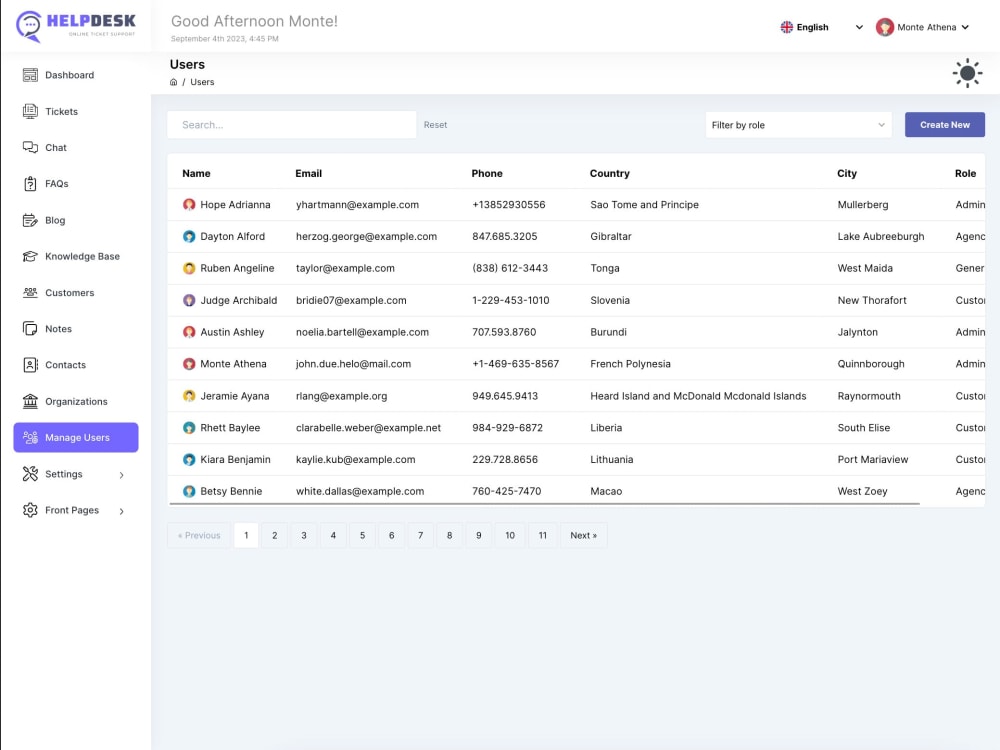Open the Filter by role dropdown

pyautogui.click(x=798, y=125)
